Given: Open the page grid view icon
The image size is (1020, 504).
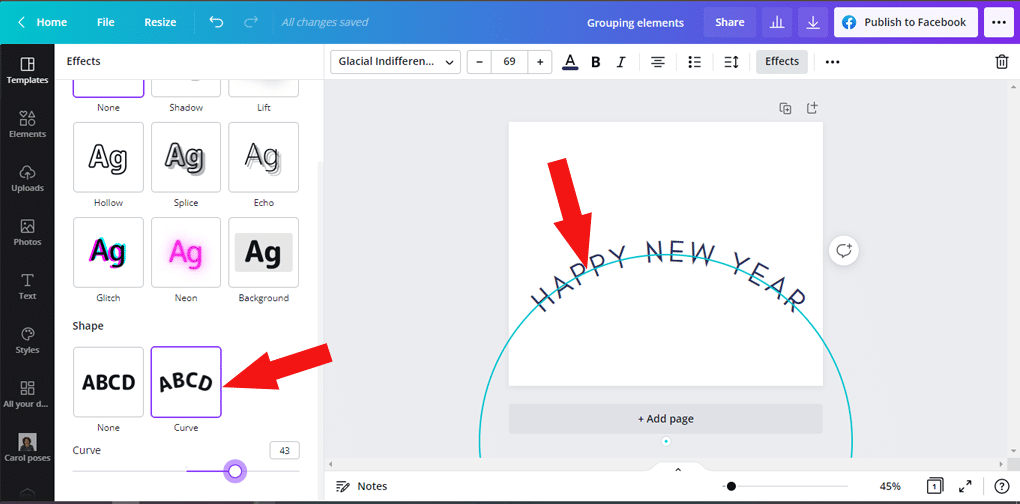Looking at the screenshot, I should pos(934,486).
